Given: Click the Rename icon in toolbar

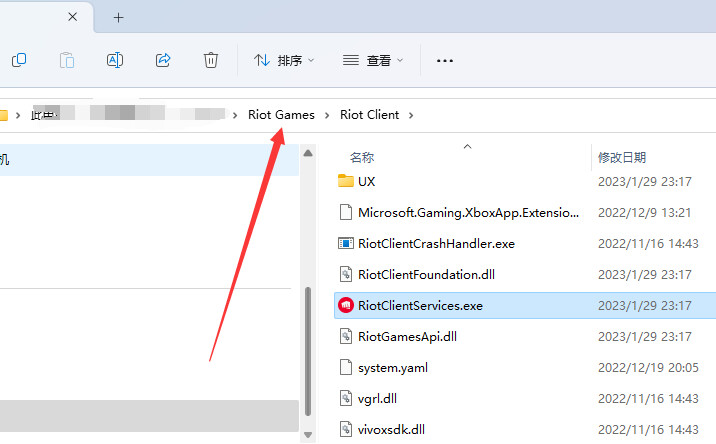Looking at the screenshot, I should [115, 60].
